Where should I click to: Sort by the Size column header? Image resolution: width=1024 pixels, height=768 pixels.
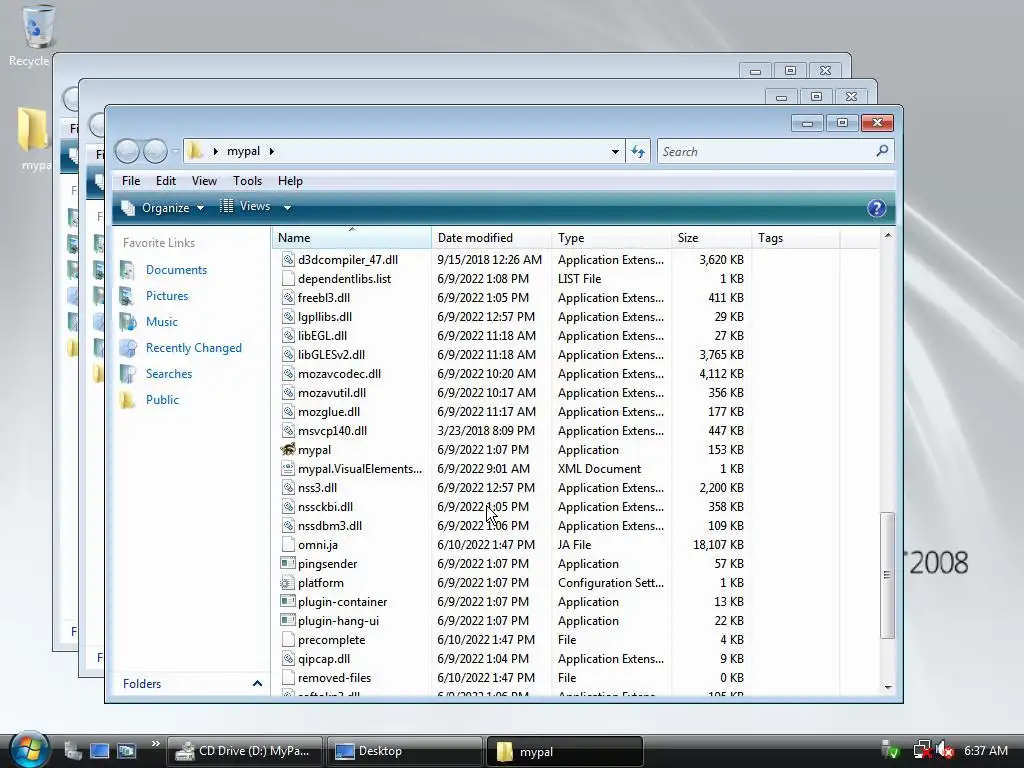click(711, 238)
